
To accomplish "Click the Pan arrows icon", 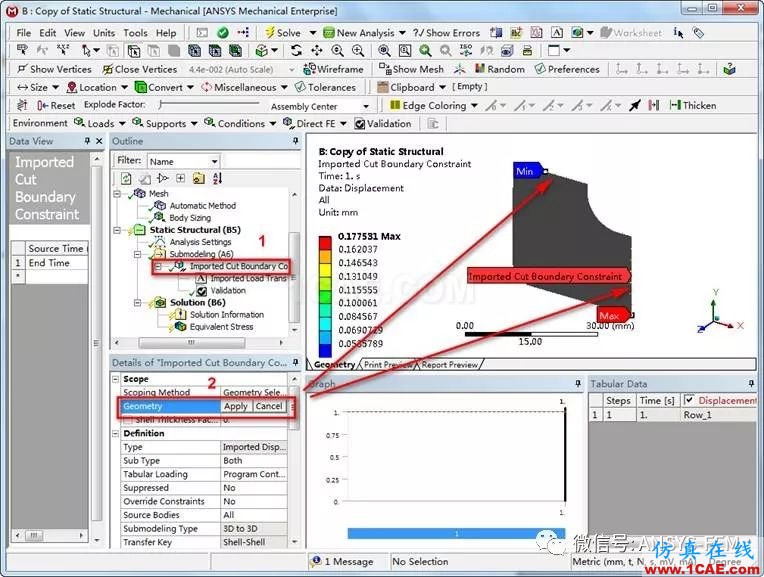I will pos(317,50).
